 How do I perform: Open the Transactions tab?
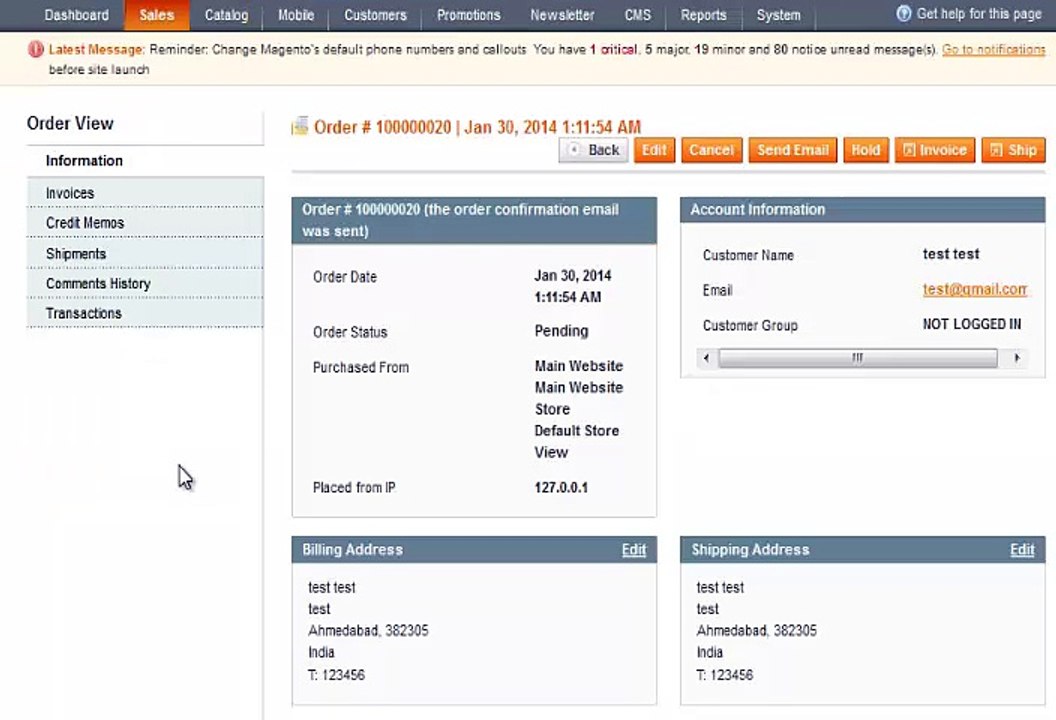pos(145,313)
